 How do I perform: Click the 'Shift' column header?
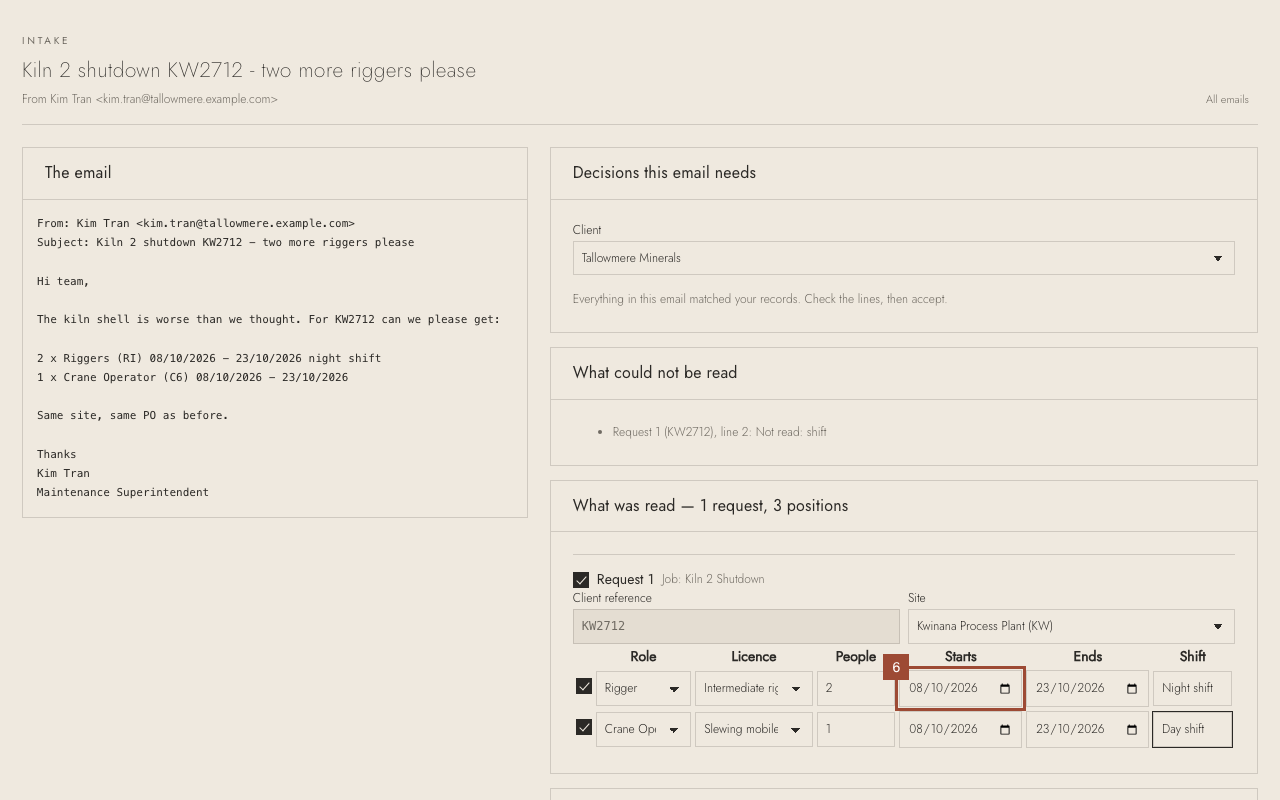[x=1192, y=657]
